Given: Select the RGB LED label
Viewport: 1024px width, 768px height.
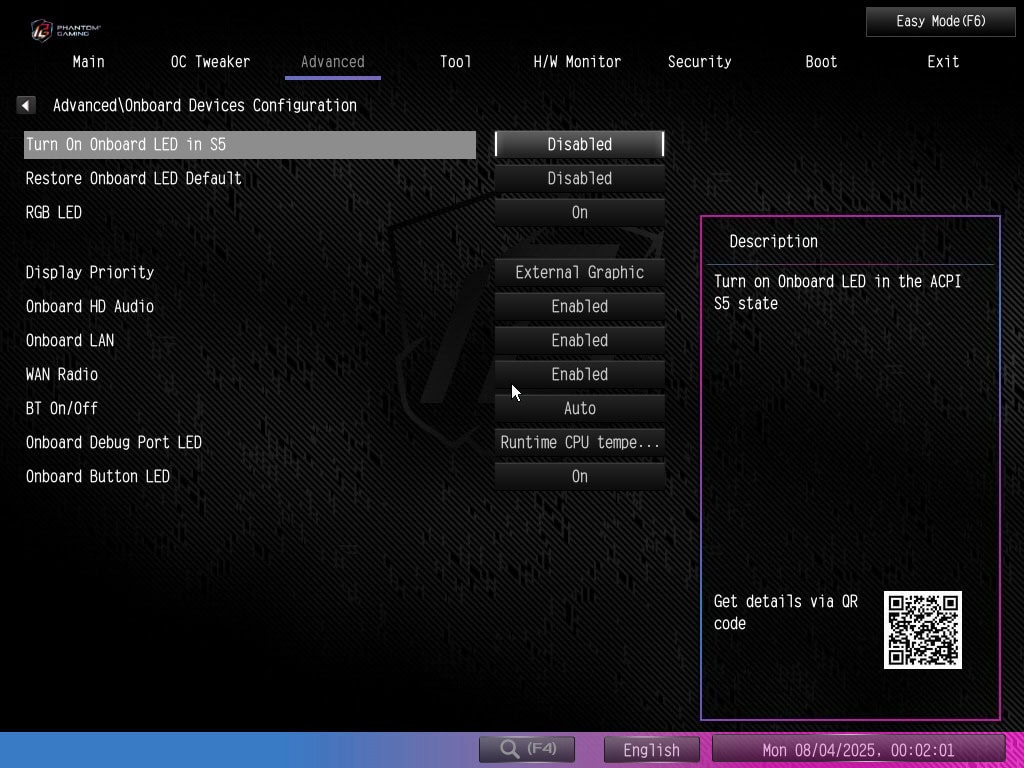Looking at the screenshot, I should [54, 212].
